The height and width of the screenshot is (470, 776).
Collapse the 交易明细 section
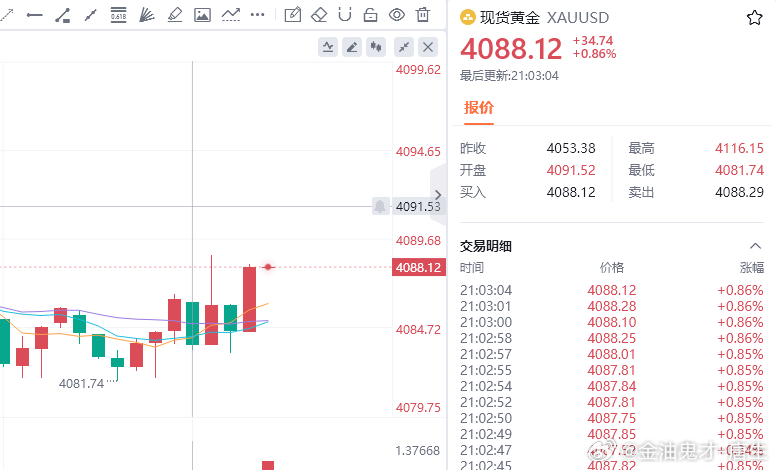click(755, 246)
